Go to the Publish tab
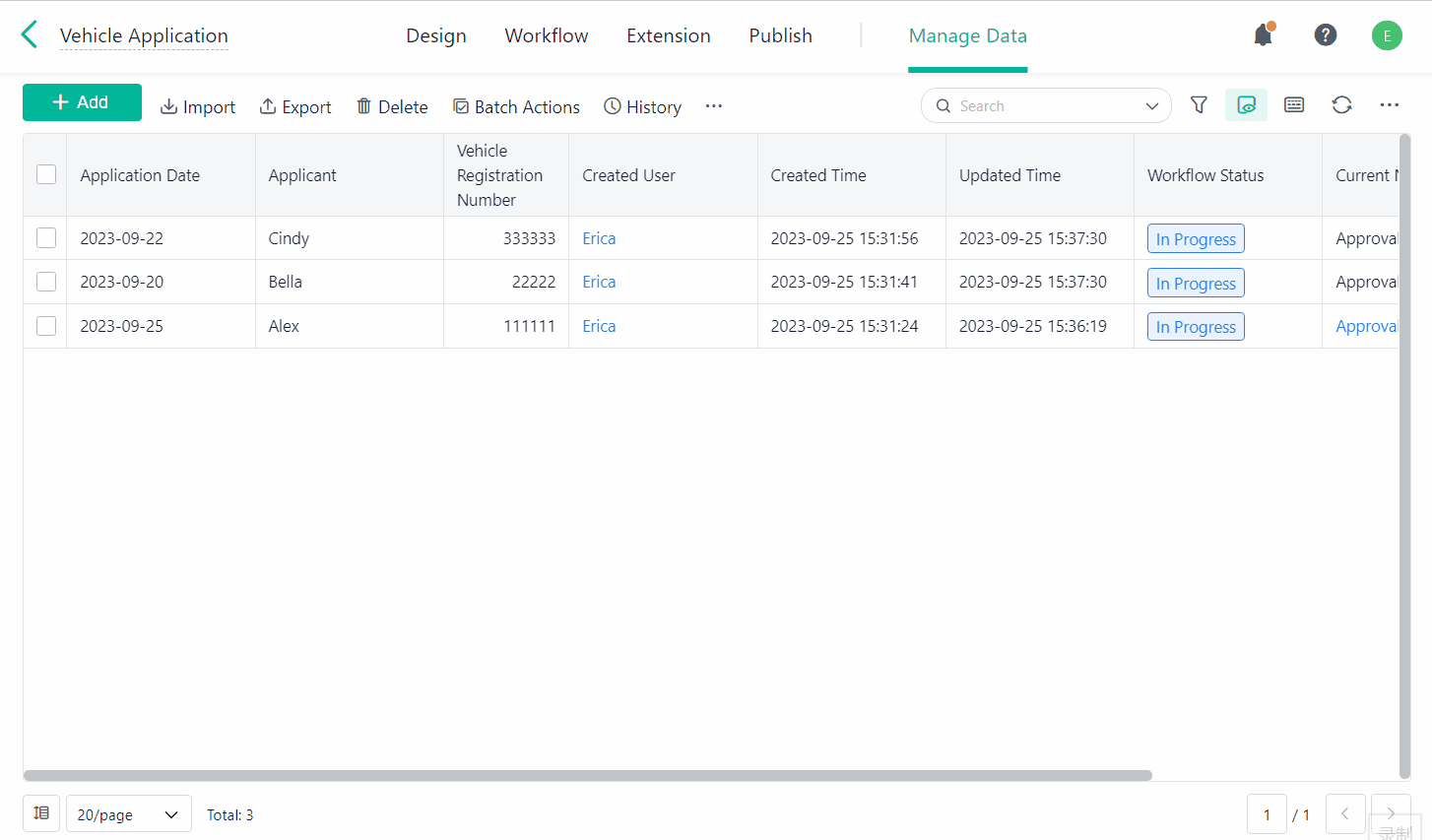The width and height of the screenshot is (1432, 840). (780, 36)
